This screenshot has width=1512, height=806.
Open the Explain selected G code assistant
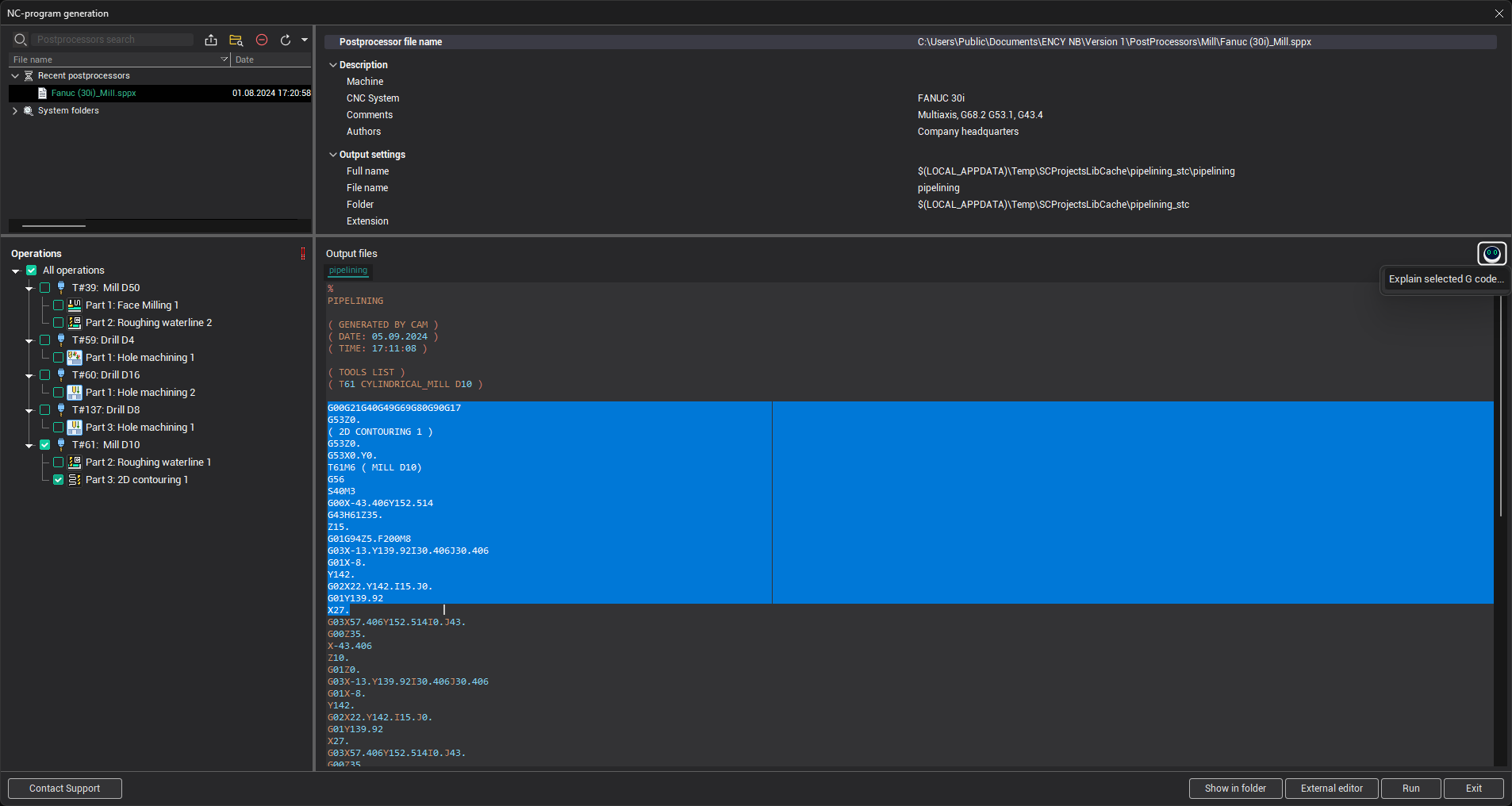coord(1491,254)
